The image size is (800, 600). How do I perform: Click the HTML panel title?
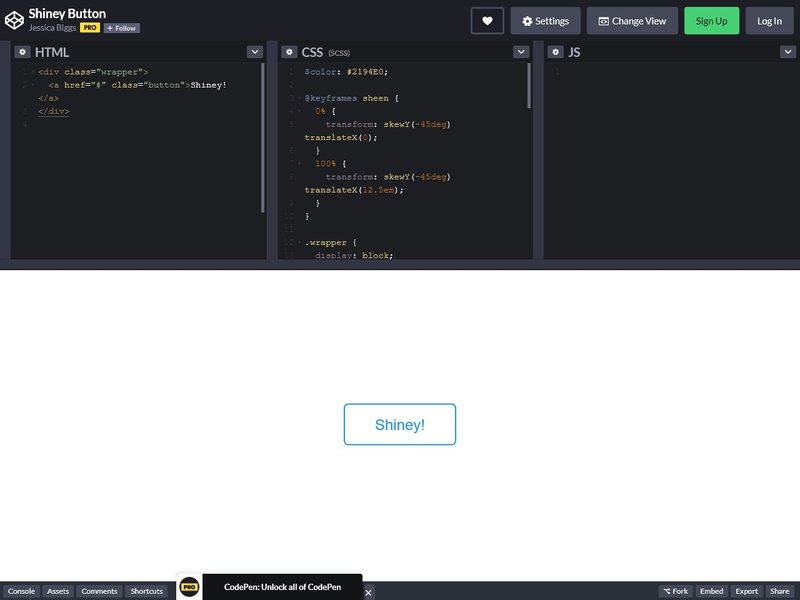coord(52,52)
